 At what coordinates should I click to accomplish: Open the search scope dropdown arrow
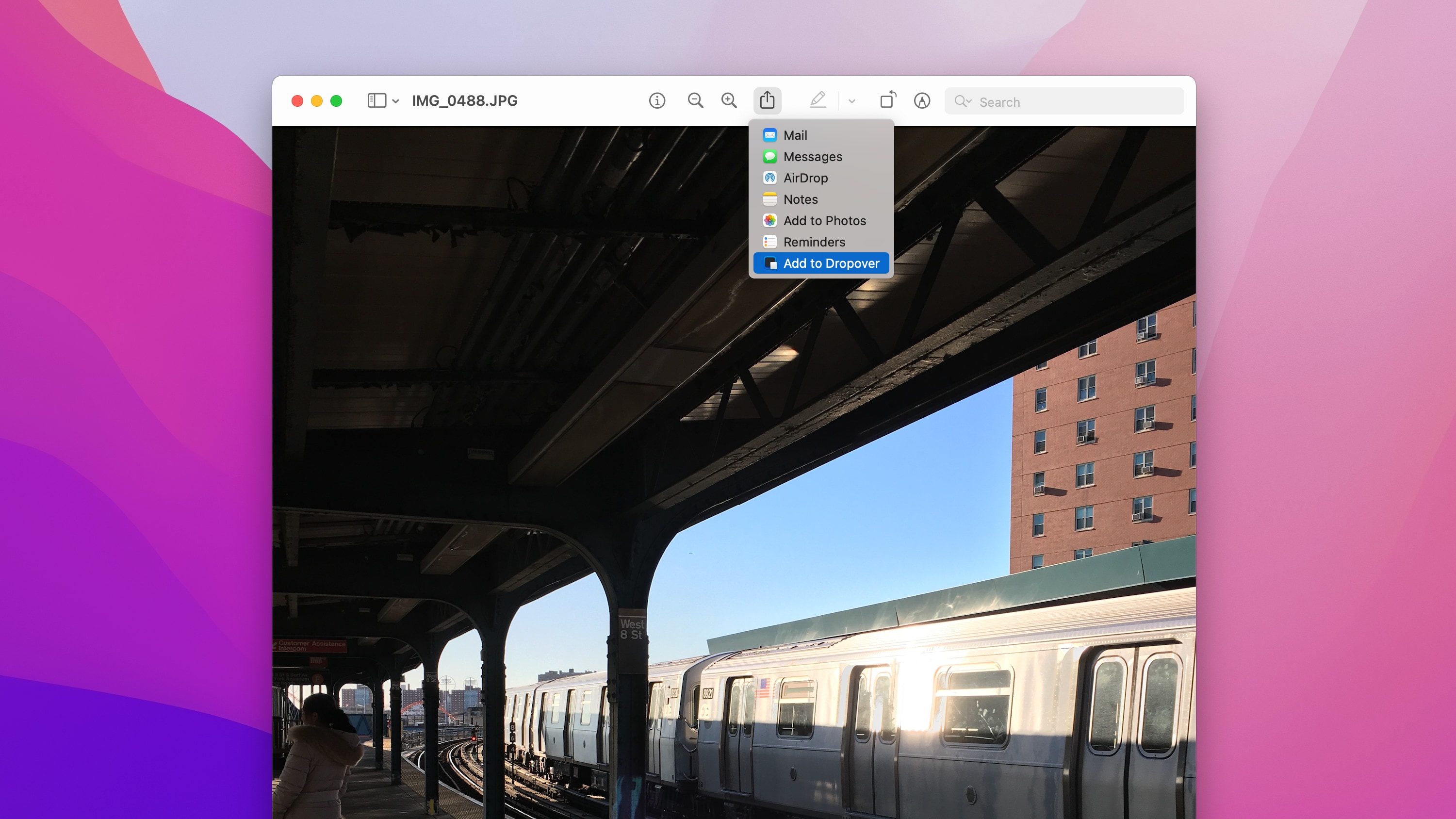969,102
